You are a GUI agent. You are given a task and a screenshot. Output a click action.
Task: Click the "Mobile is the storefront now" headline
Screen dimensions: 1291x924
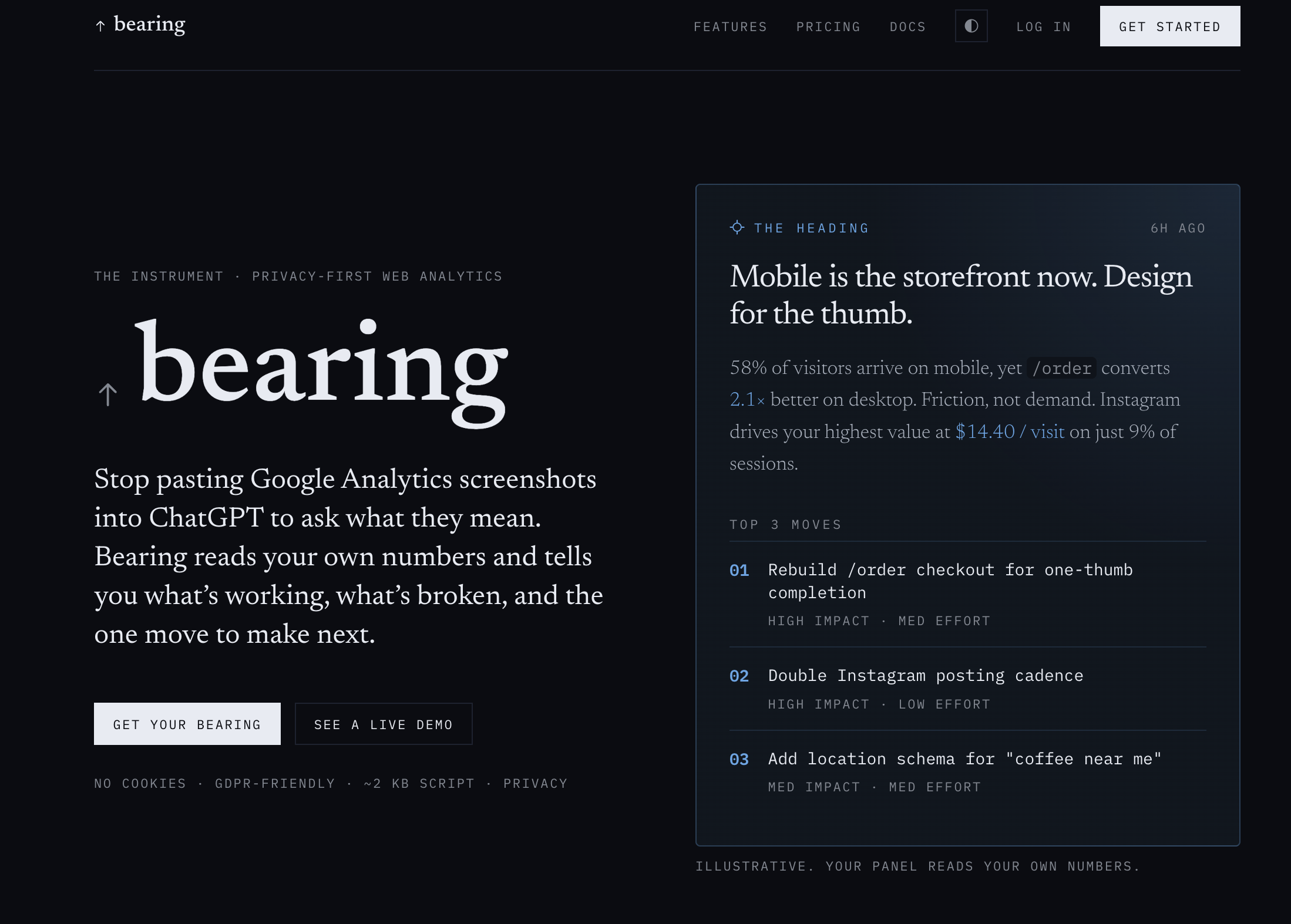coord(961,295)
